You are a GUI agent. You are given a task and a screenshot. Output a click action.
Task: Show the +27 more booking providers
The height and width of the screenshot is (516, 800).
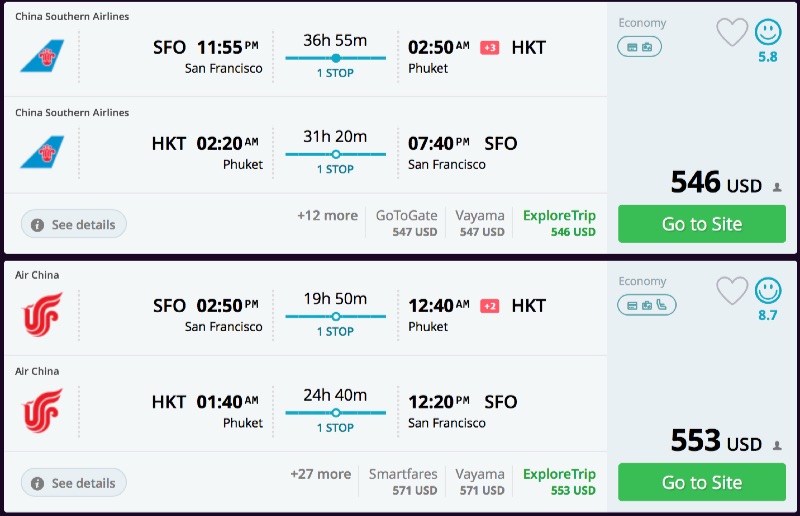pos(321,474)
